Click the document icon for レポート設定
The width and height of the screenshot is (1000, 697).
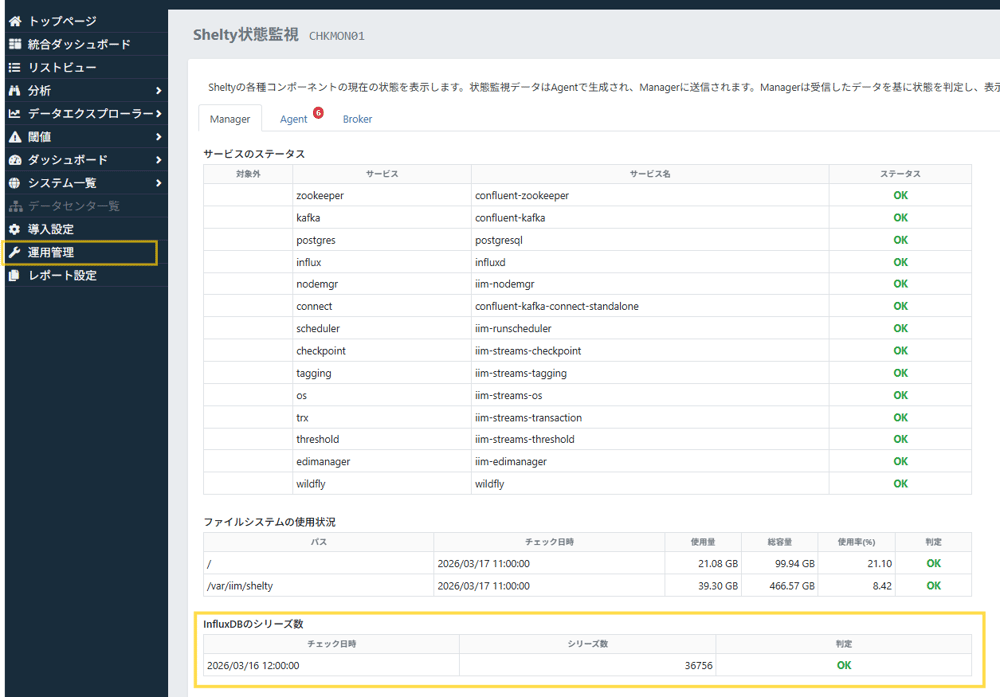(15, 275)
